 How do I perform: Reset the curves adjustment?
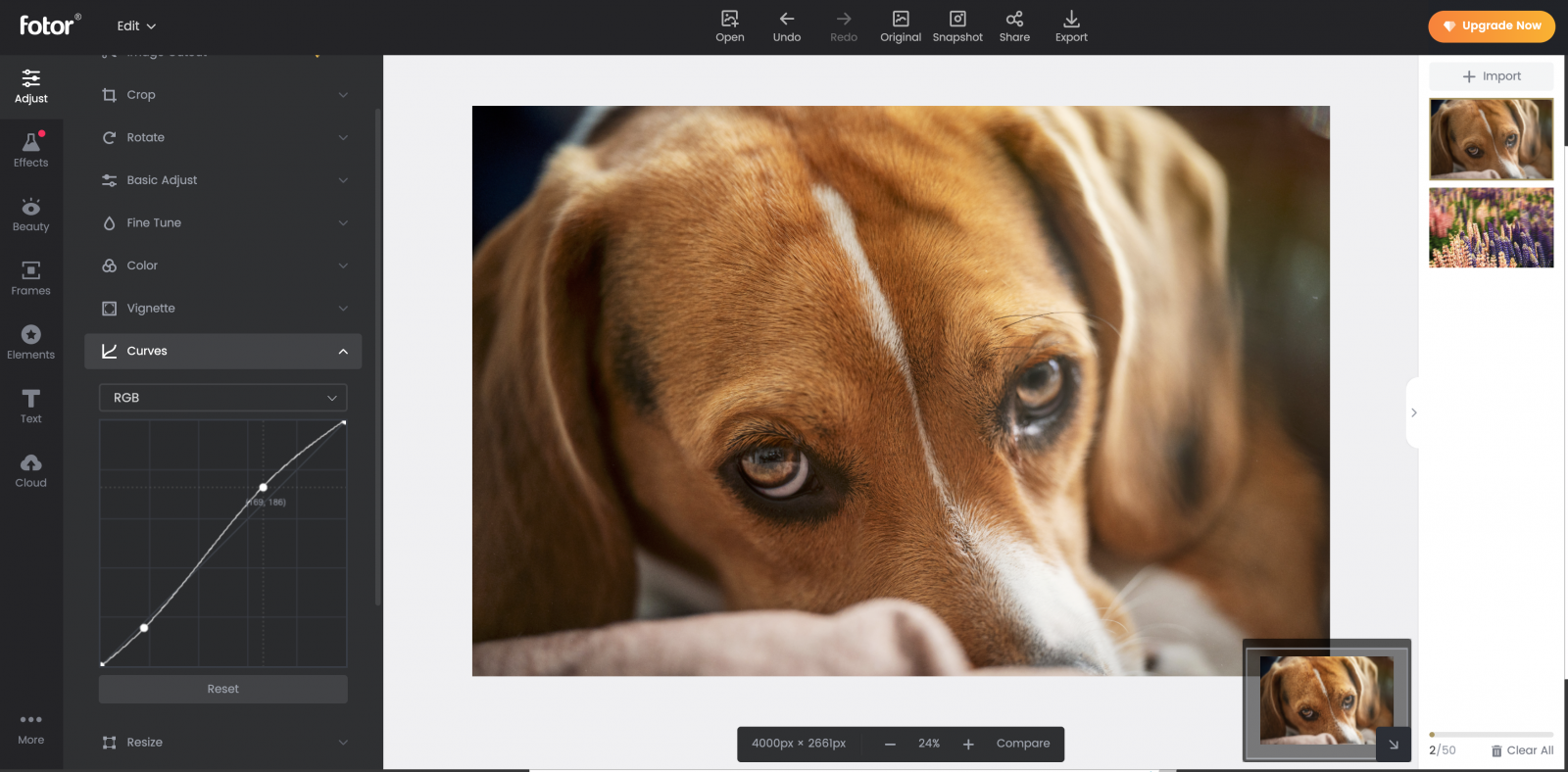[x=223, y=690]
